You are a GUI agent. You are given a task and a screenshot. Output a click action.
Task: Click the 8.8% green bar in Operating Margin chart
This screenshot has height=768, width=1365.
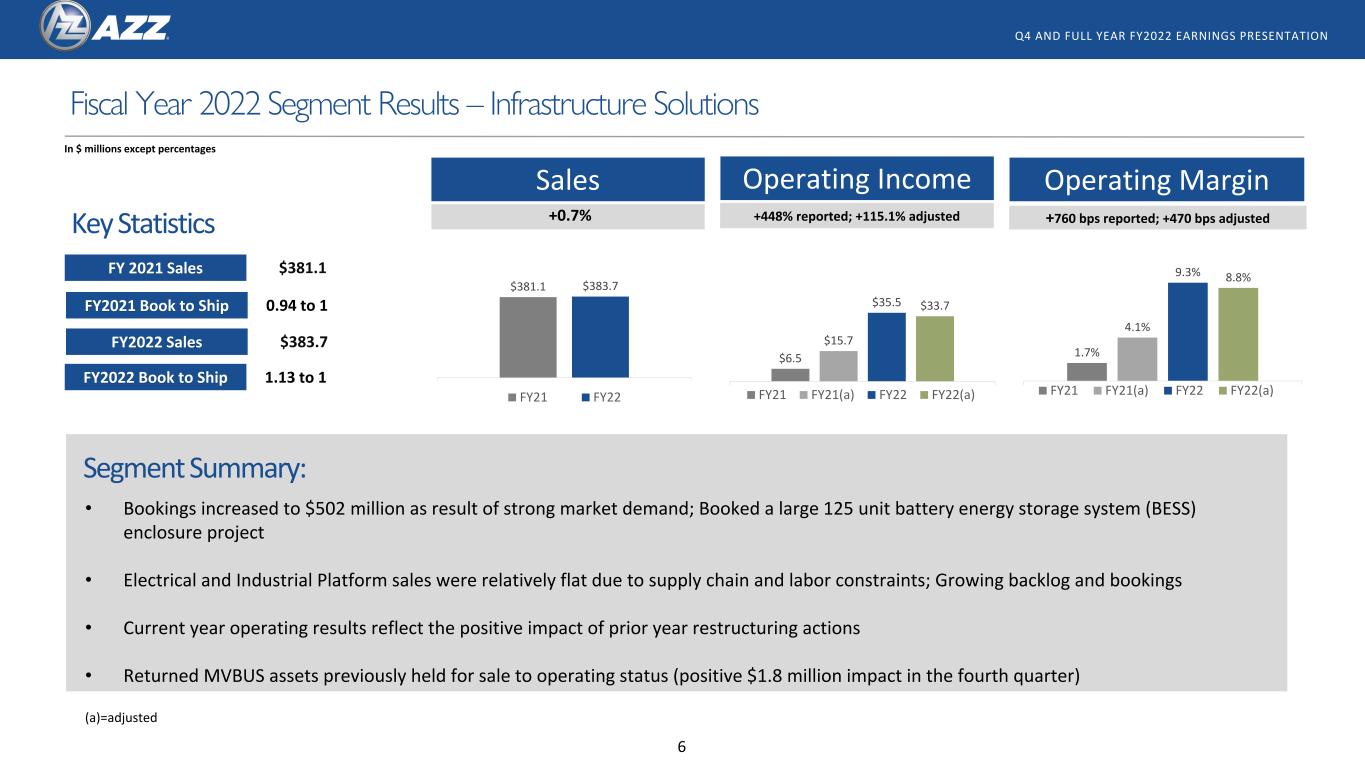[x=1237, y=334]
